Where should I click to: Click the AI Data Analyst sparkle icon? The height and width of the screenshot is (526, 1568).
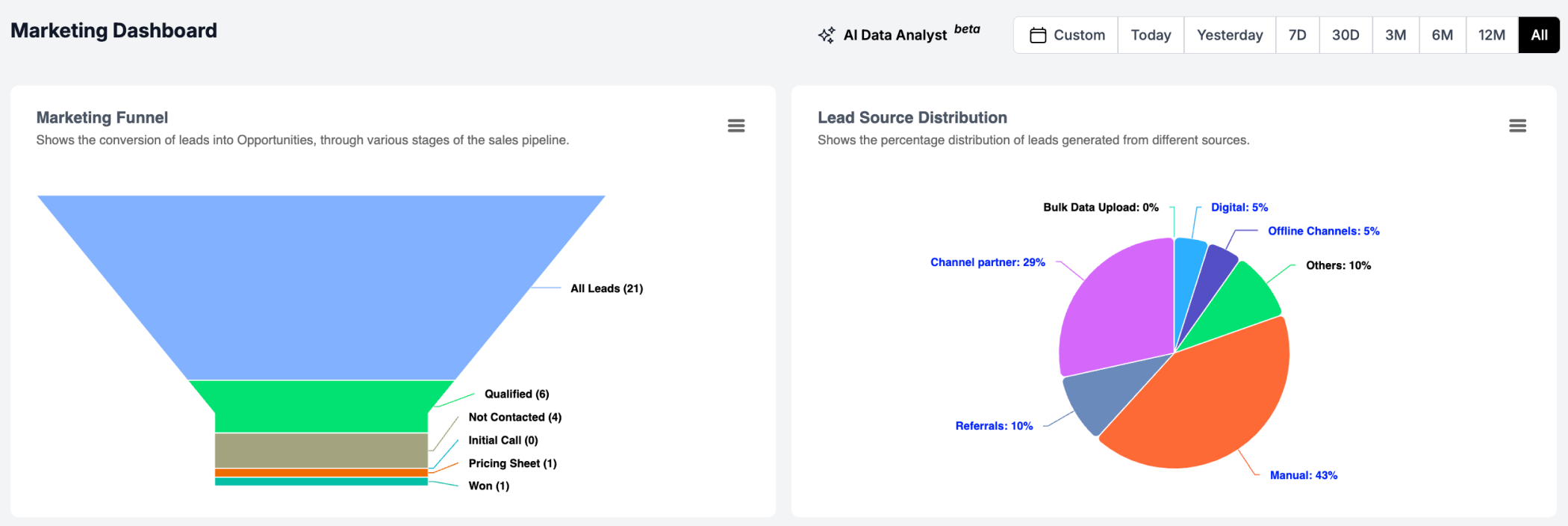(x=827, y=35)
